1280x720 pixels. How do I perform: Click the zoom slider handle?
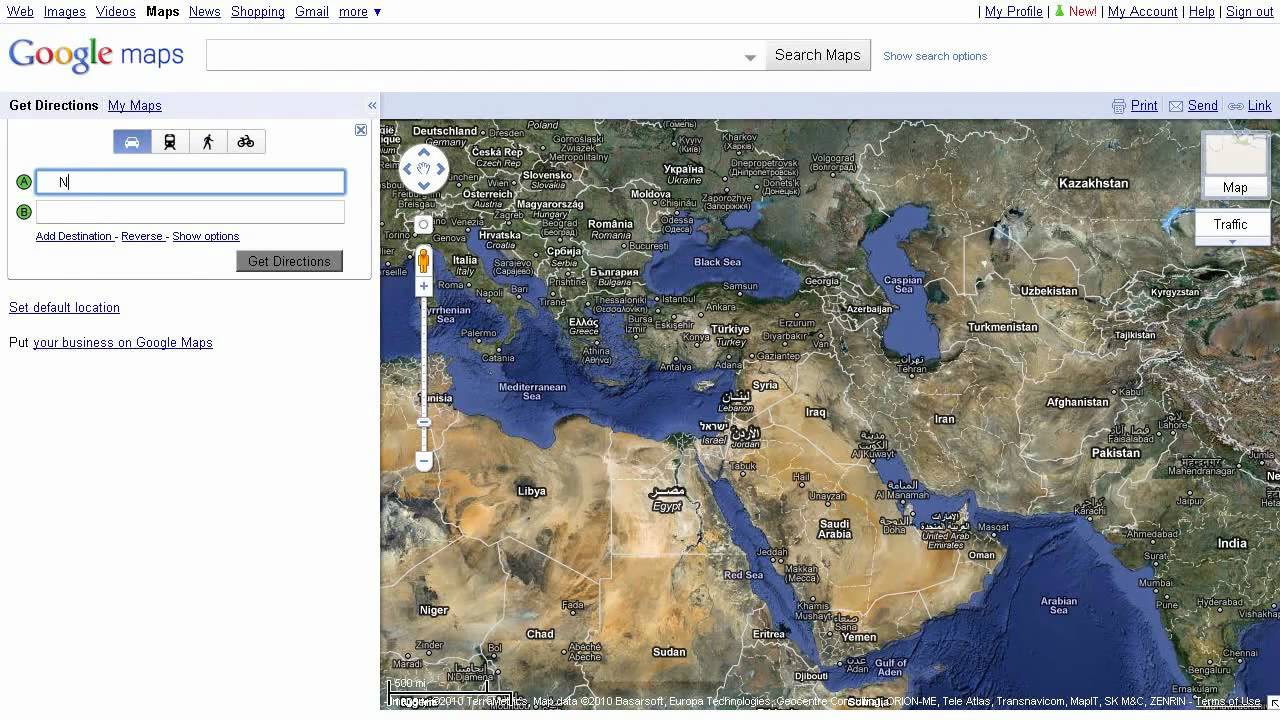424,422
